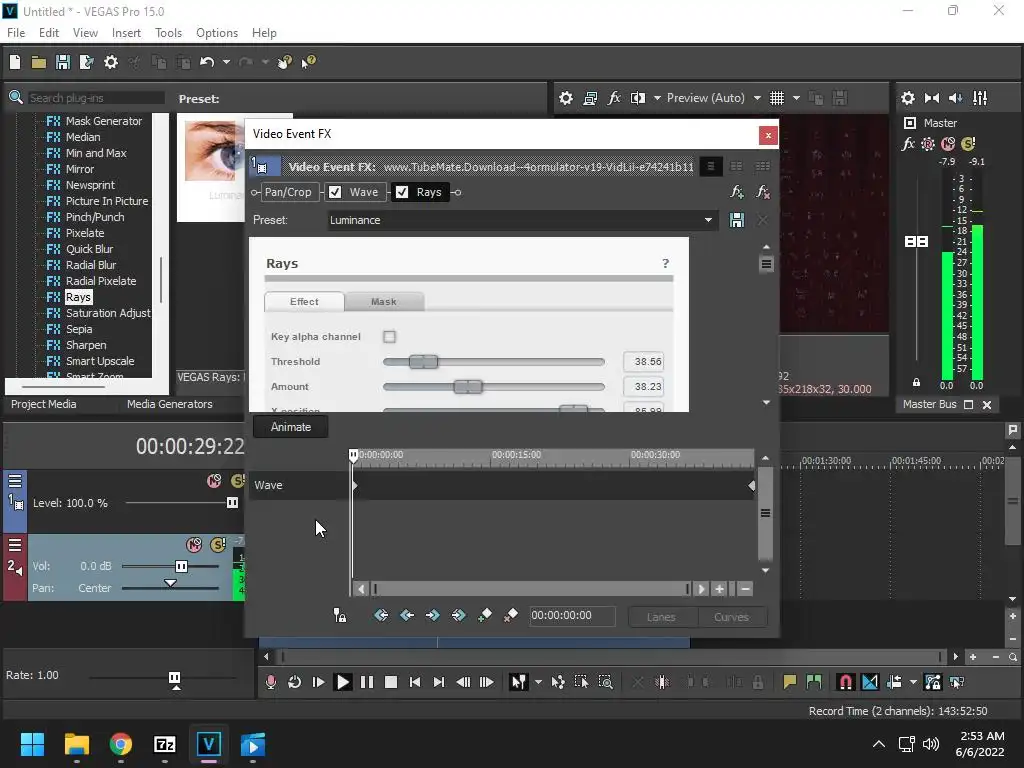Open Preview window properties gear
This screenshot has width=1024, height=768.
pos(566,98)
